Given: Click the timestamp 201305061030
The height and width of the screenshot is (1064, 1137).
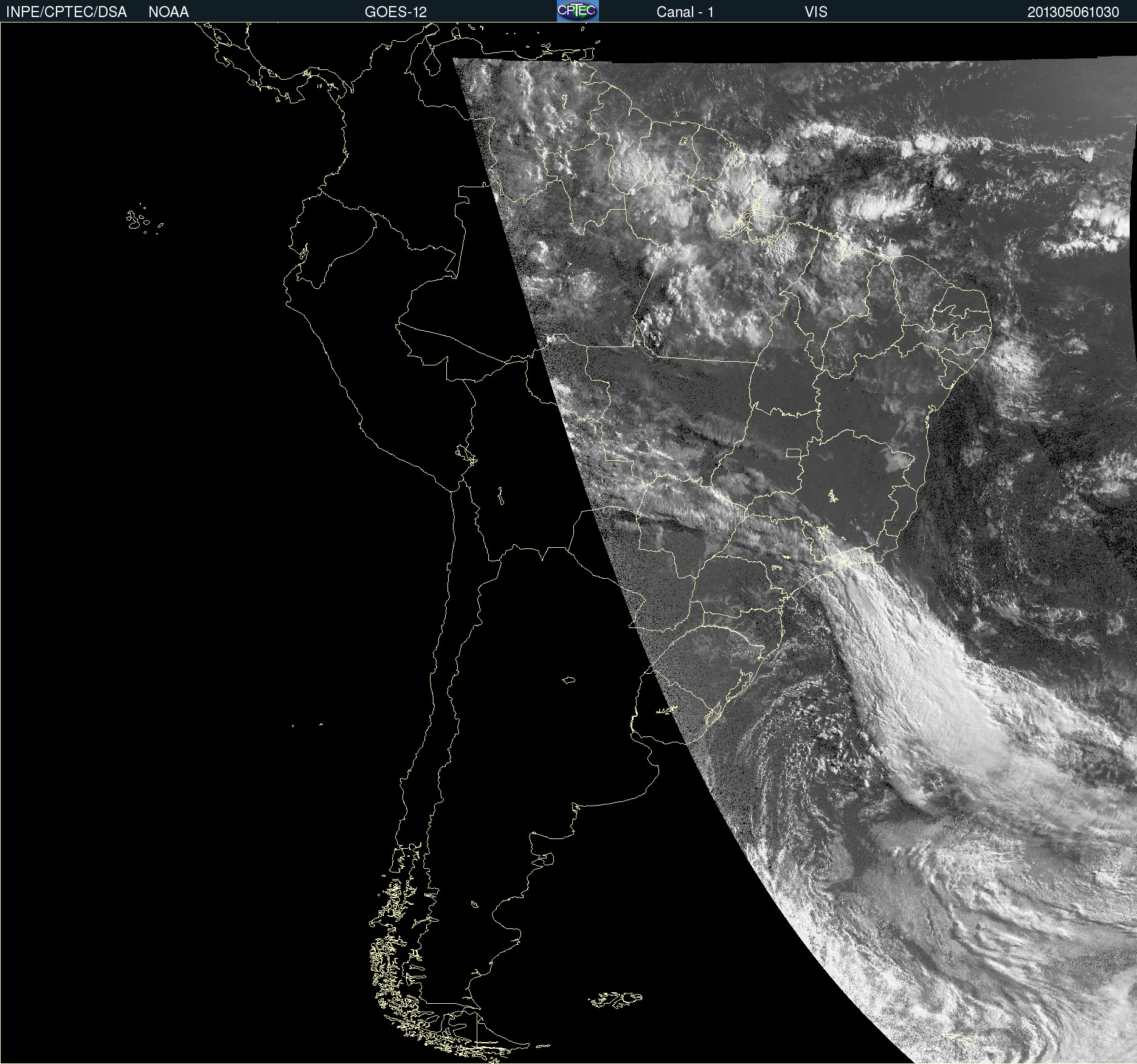Looking at the screenshot, I should pos(1073,12).
